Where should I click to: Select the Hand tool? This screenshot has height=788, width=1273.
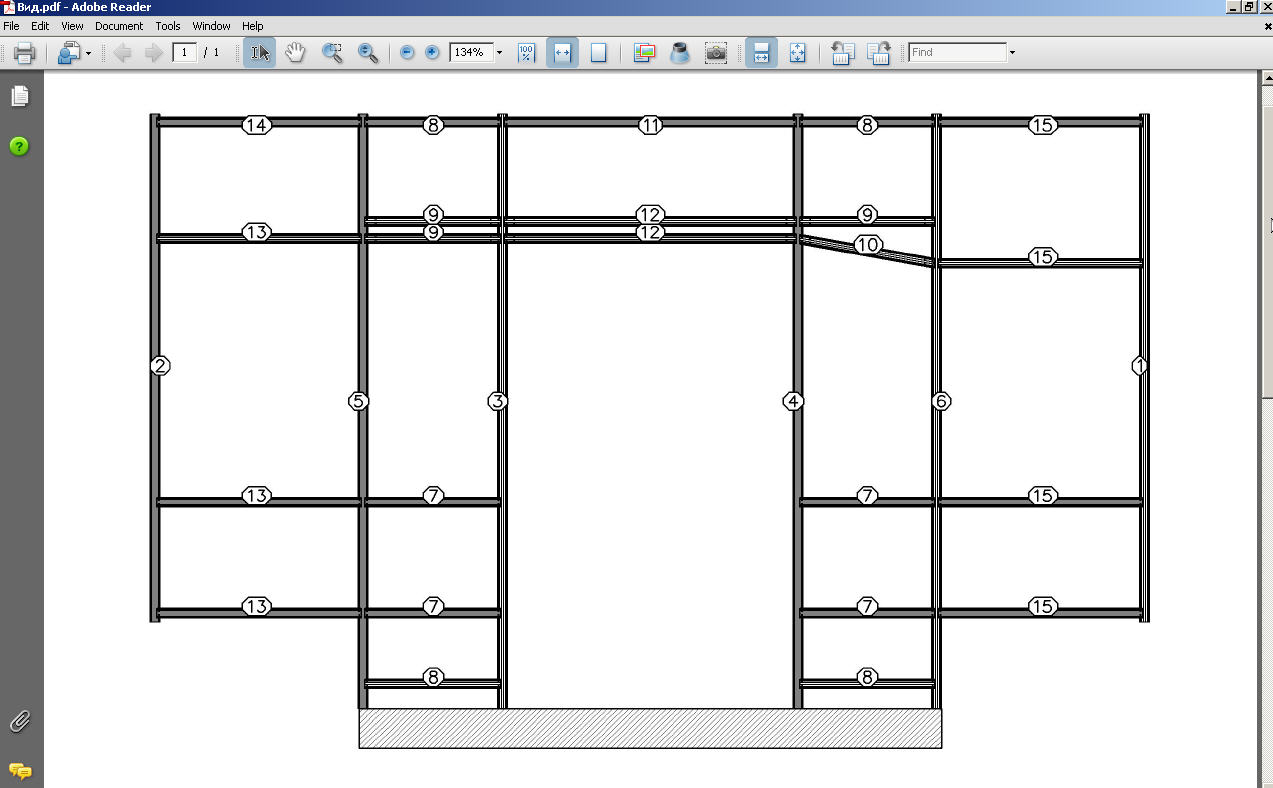point(295,52)
